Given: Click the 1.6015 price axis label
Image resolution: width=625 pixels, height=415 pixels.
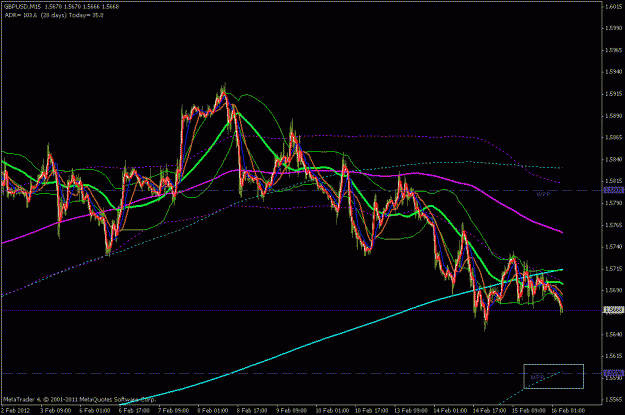Looking at the screenshot, I should click(x=613, y=6).
